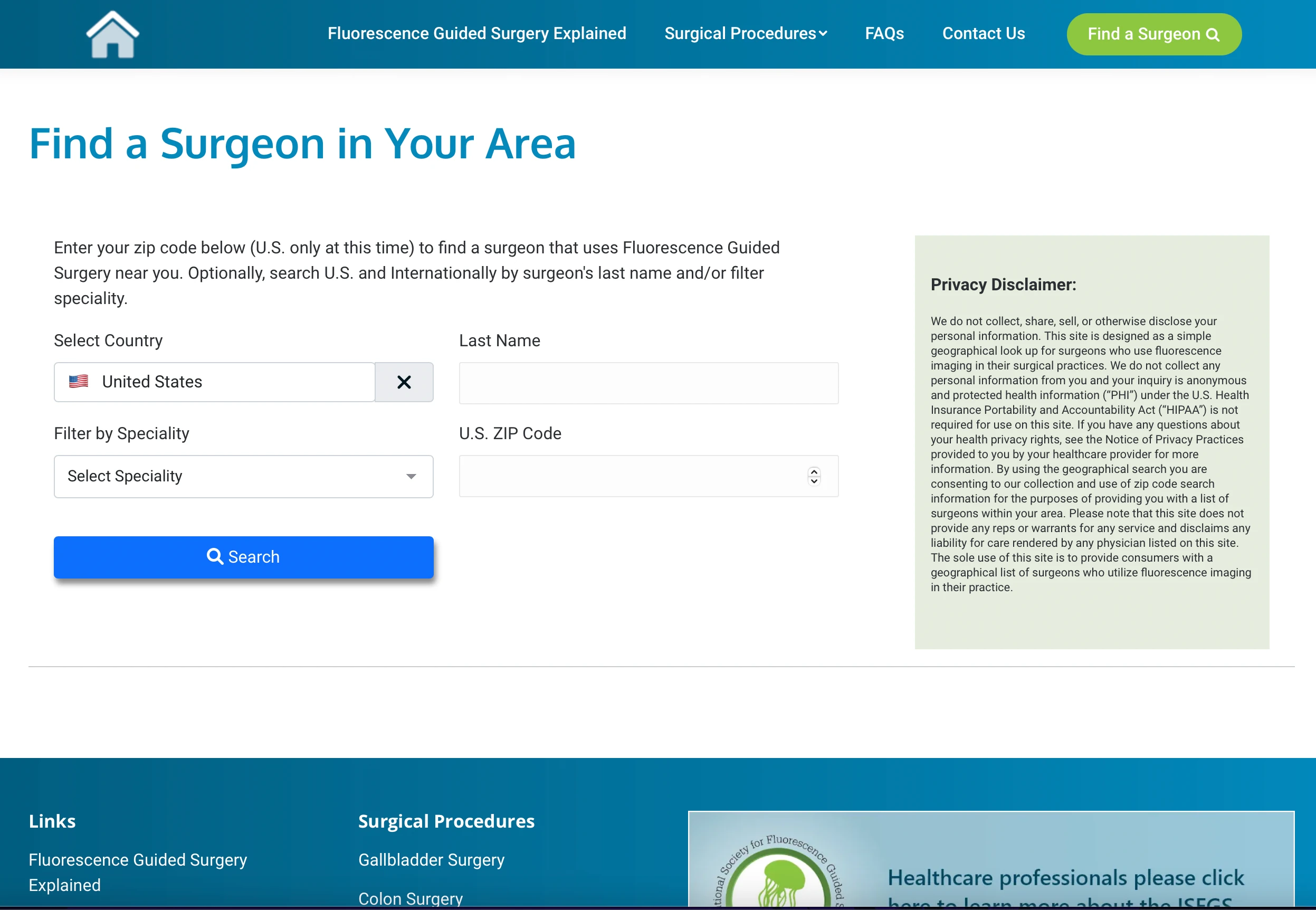
Task: Open the Contact Us page
Action: point(983,34)
